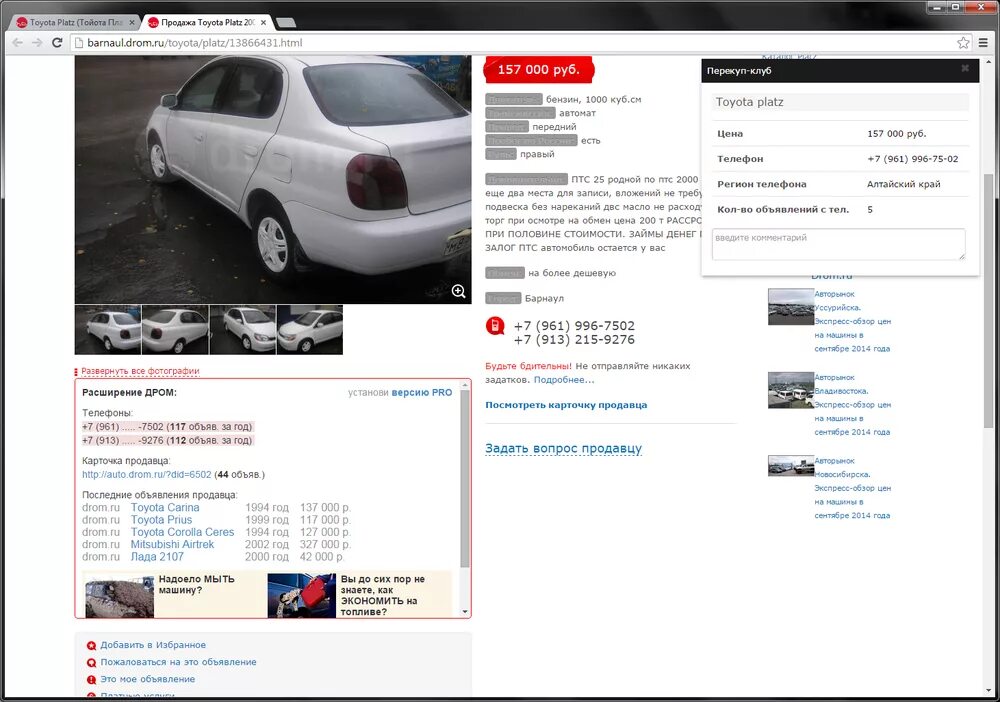Expand all photos via Развернуть все фотографии
This screenshot has height=702, width=1000.
tap(140, 371)
